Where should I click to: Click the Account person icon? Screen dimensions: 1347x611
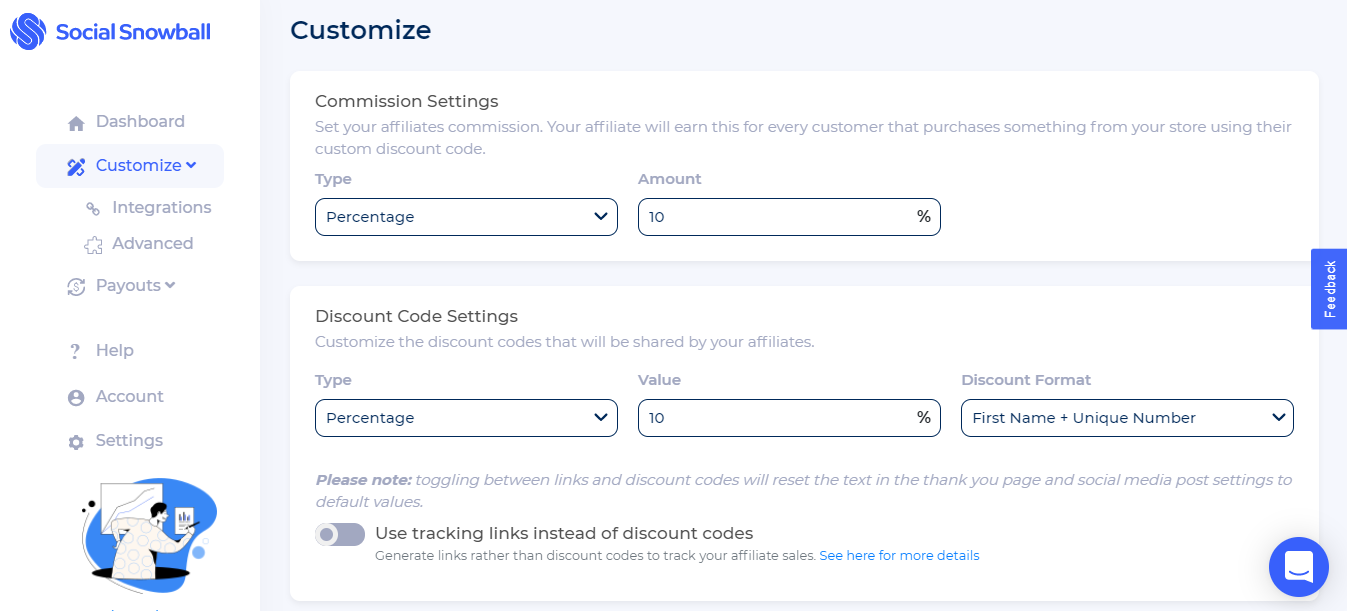(x=76, y=397)
